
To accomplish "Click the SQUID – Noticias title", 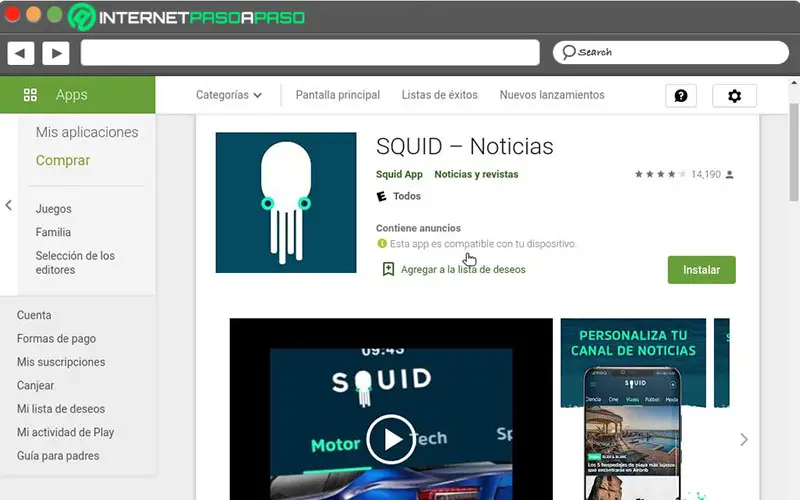I will click(464, 146).
